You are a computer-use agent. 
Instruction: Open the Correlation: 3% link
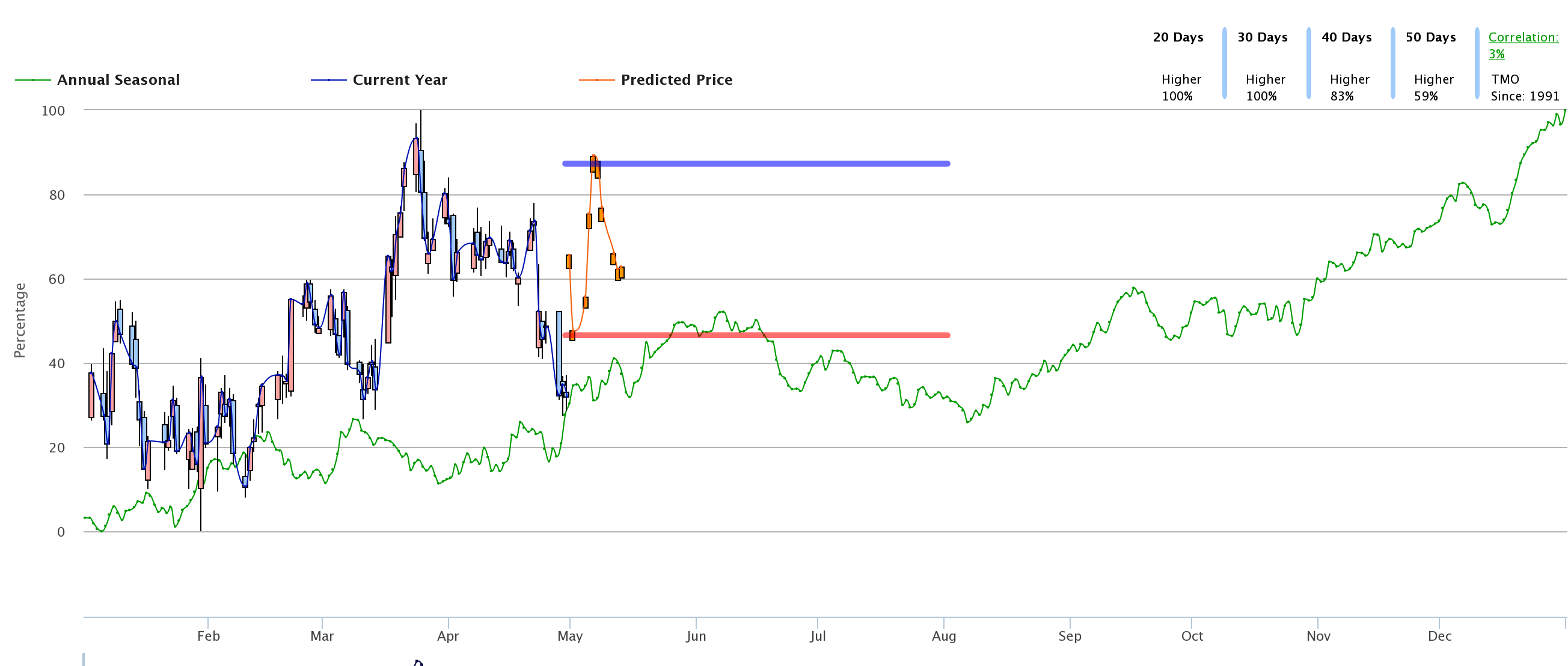tap(1523, 46)
